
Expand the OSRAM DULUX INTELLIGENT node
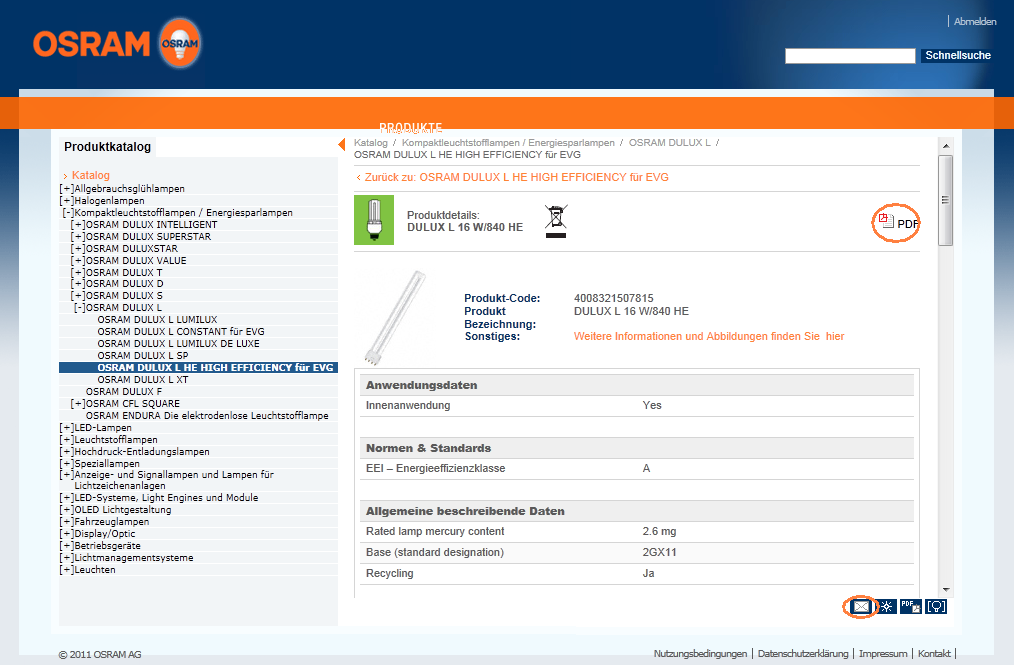pos(78,224)
